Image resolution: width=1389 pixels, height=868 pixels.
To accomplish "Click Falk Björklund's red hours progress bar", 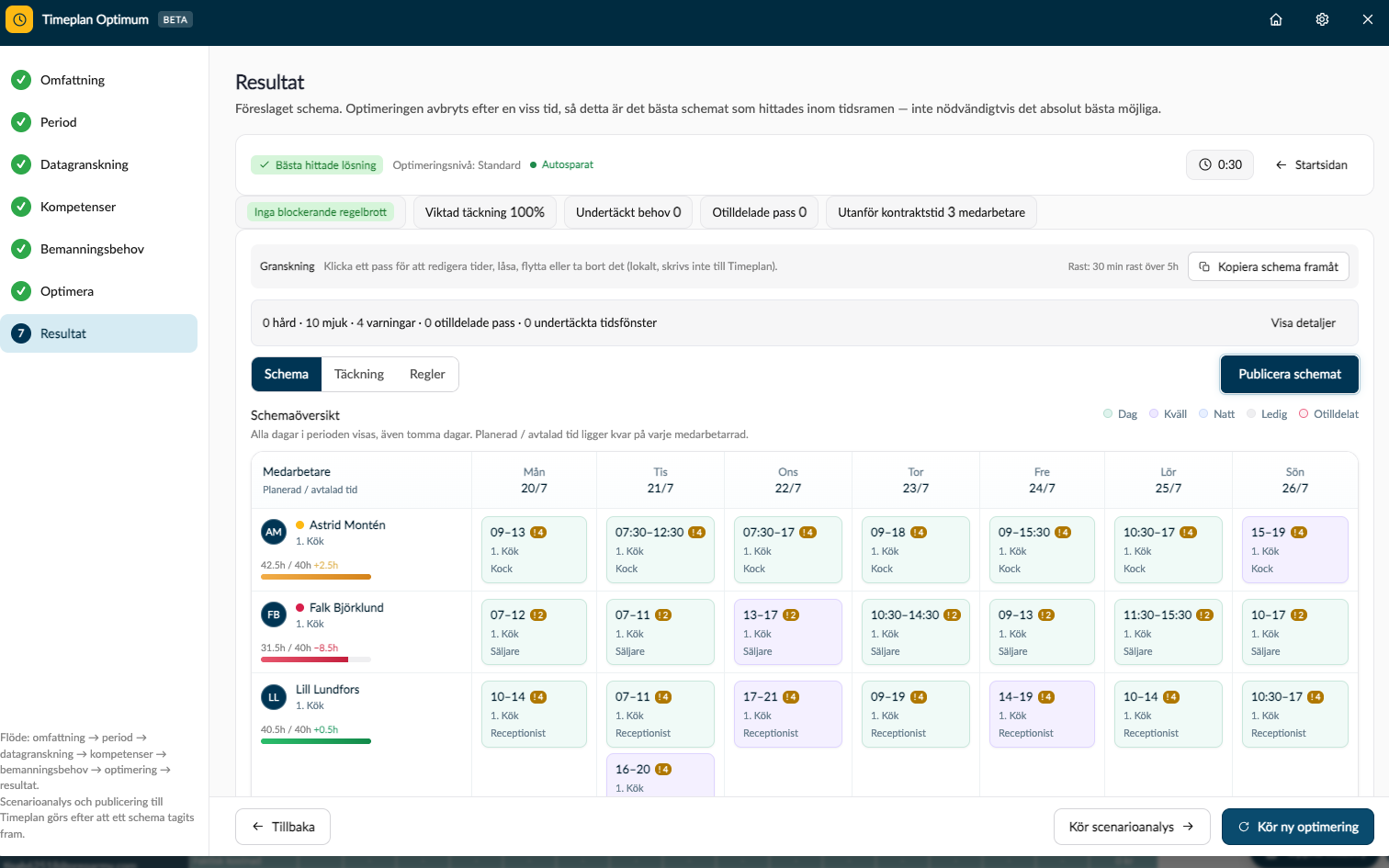I will coord(316,659).
